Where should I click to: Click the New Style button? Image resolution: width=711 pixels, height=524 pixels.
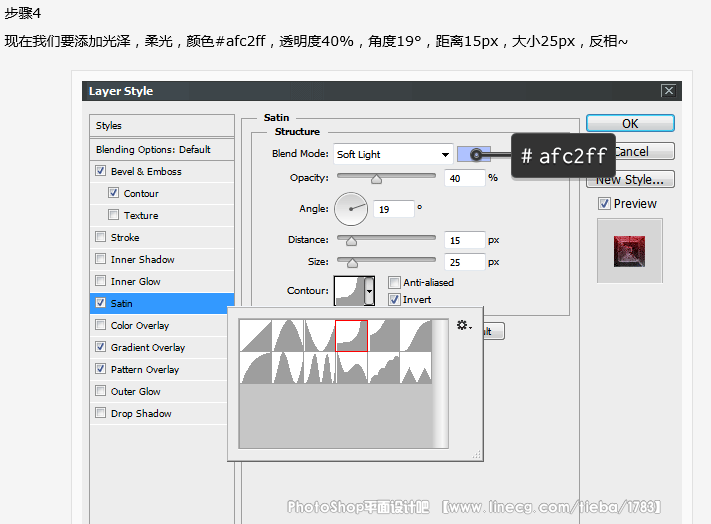630,180
